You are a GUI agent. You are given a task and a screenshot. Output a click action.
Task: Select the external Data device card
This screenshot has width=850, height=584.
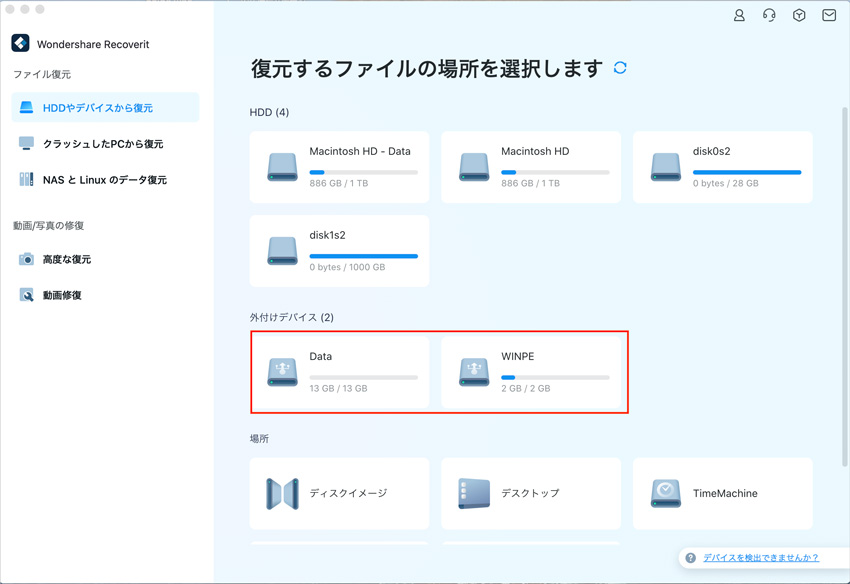[339, 372]
